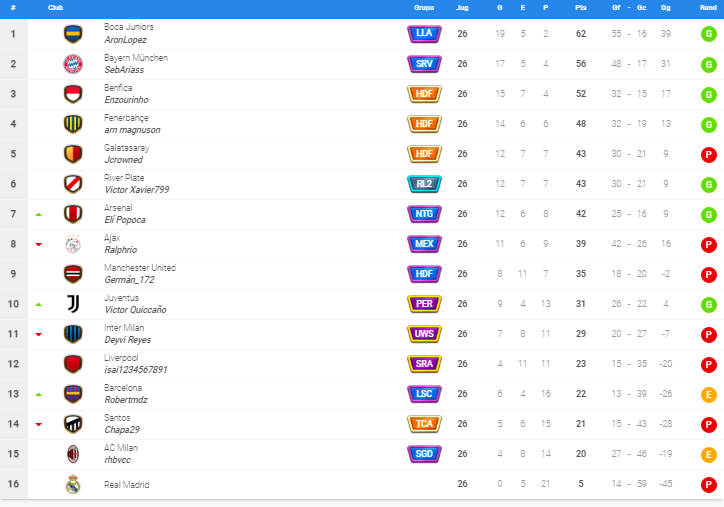The image size is (724, 507).
Task: Click the AC Milan crest
Action: 73,454
